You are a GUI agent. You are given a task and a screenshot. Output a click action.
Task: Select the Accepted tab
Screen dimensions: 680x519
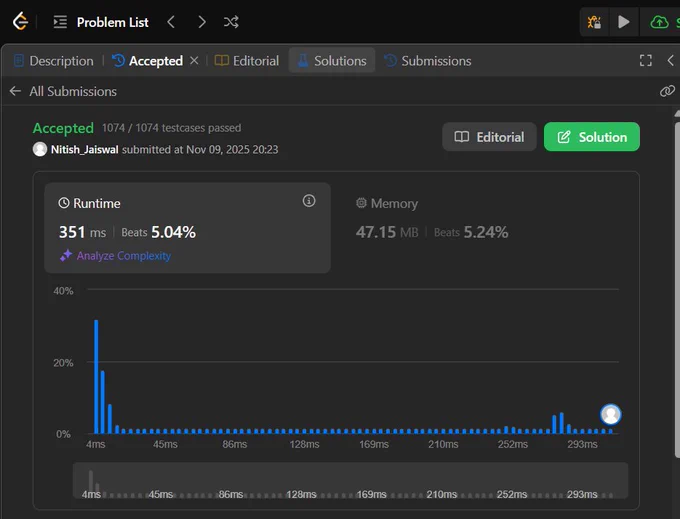click(x=148, y=61)
